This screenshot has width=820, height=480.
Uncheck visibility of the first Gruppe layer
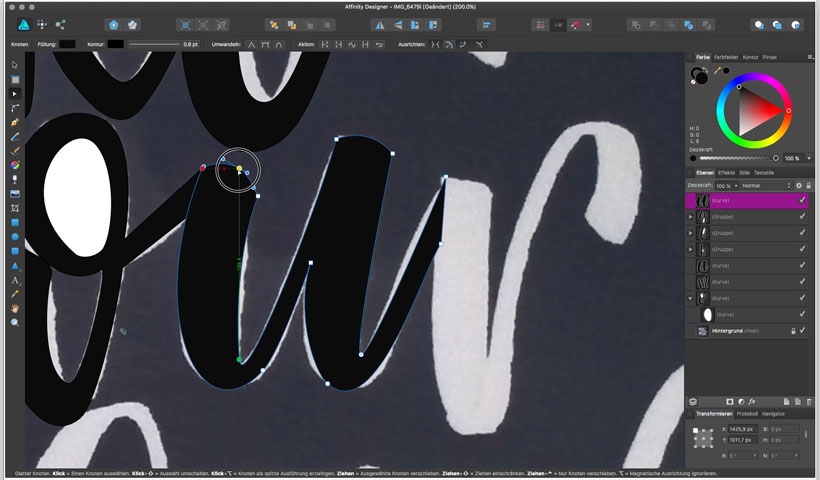[x=802, y=216]
